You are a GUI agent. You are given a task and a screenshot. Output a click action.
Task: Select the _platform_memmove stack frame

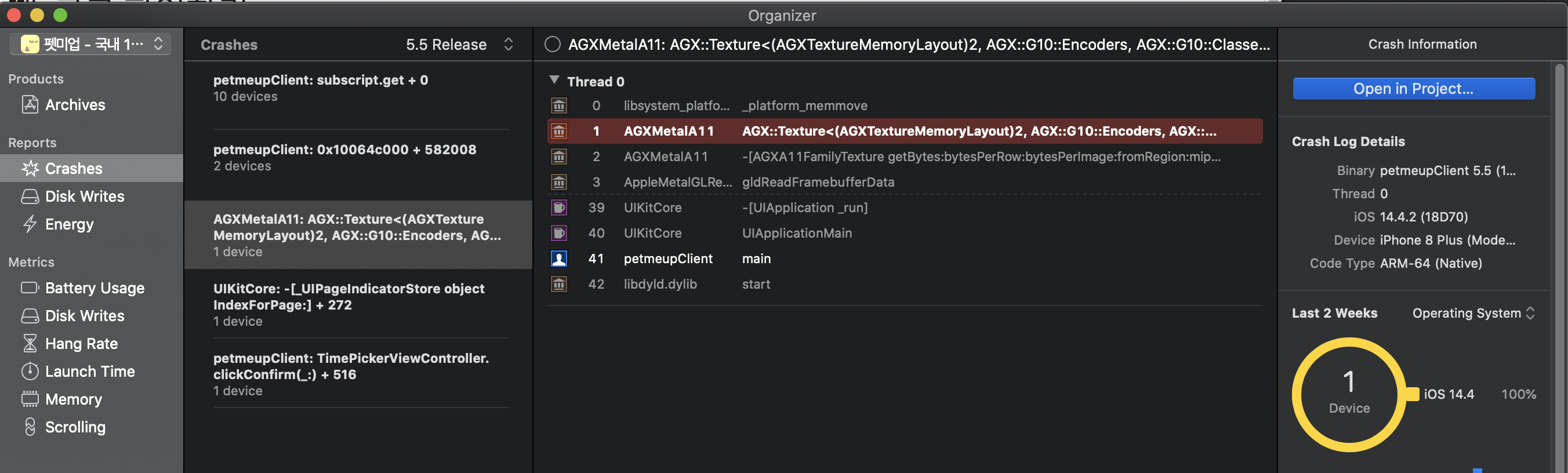(905, 106)
